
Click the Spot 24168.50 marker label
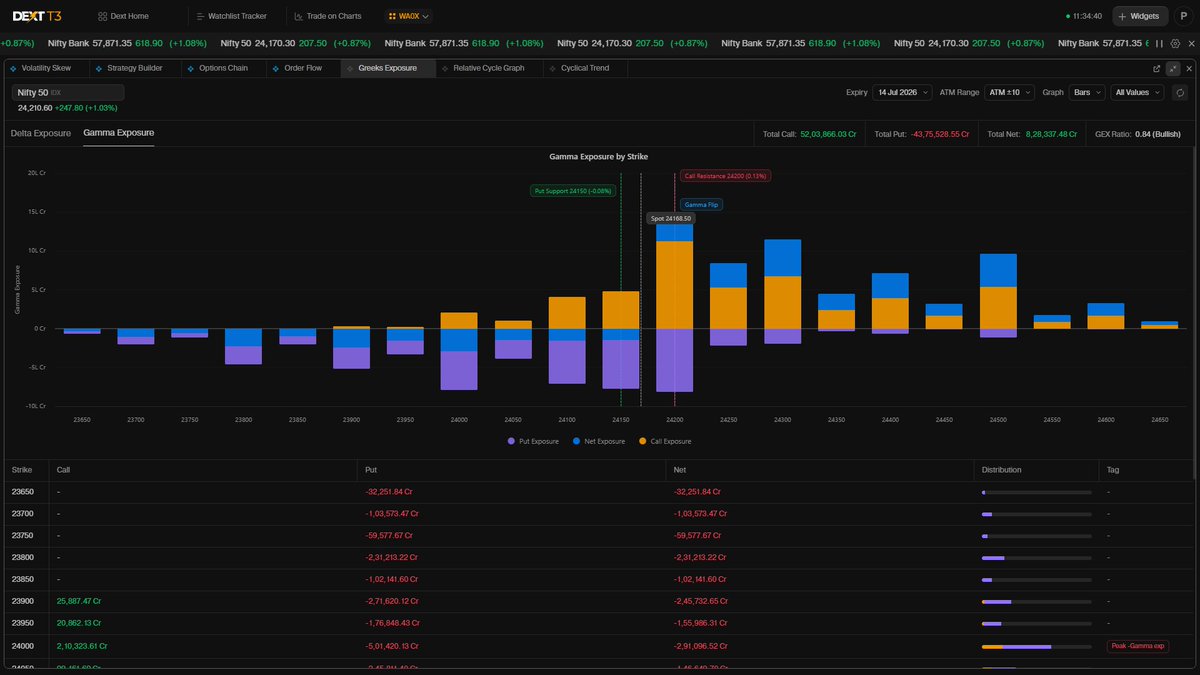671,218
